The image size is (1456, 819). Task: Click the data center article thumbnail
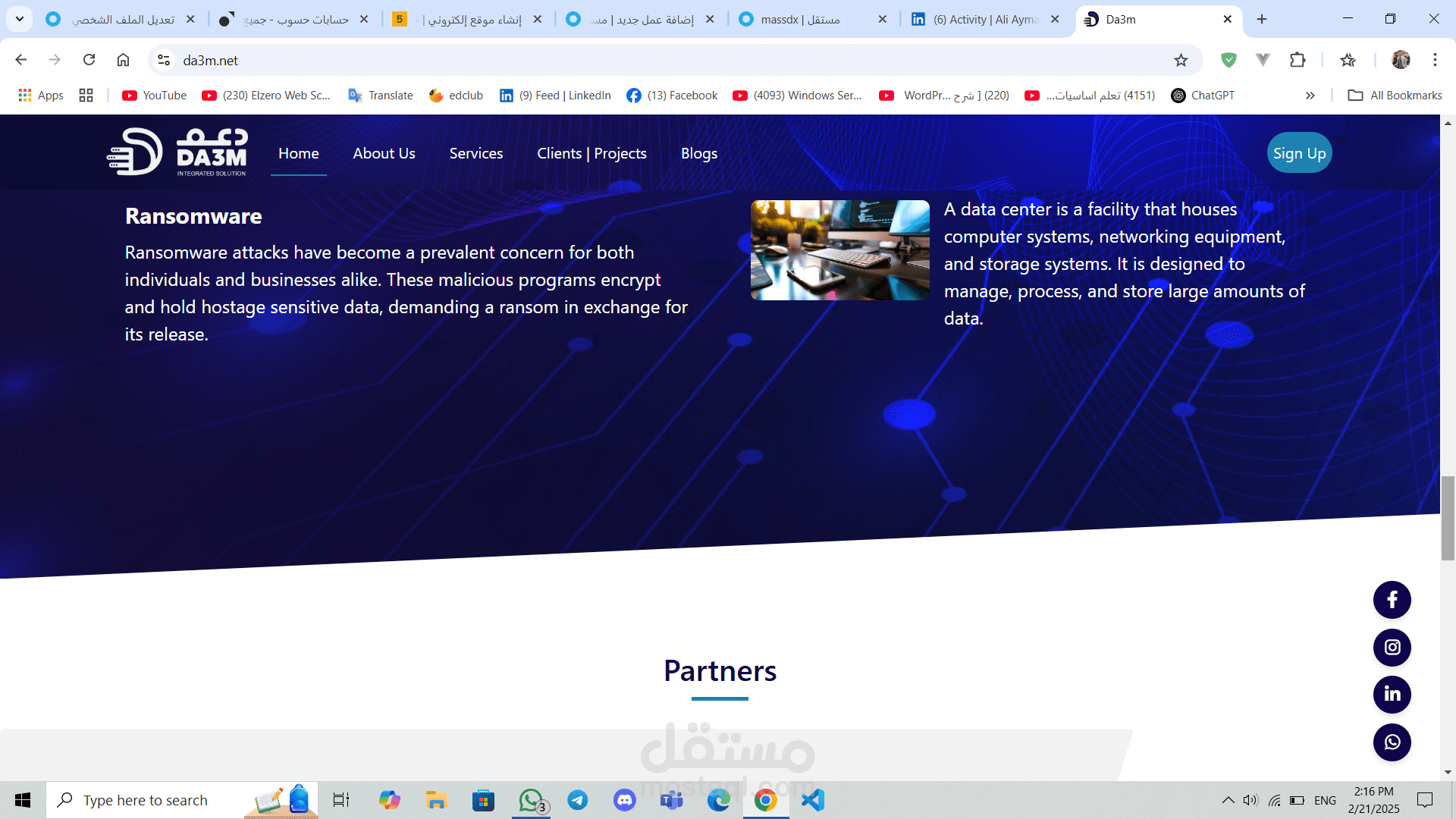click(839, 250)
